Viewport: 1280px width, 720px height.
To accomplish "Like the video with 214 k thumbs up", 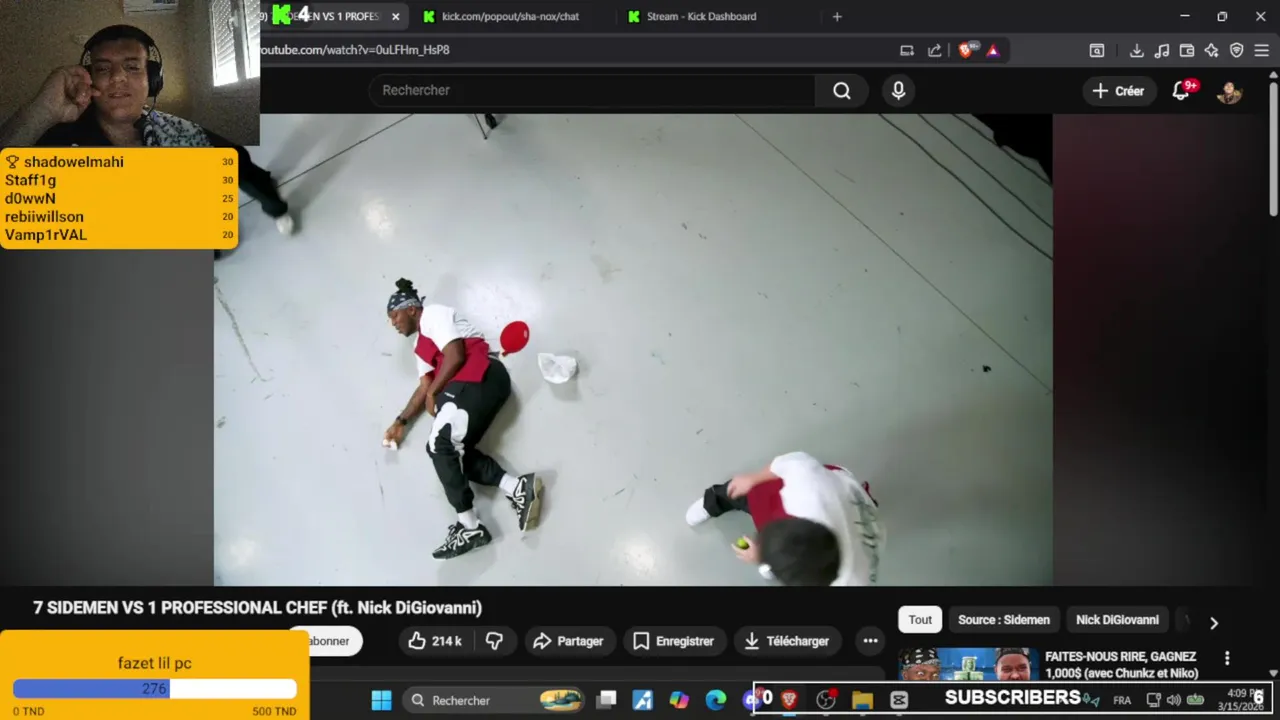I will coord(436,641).
